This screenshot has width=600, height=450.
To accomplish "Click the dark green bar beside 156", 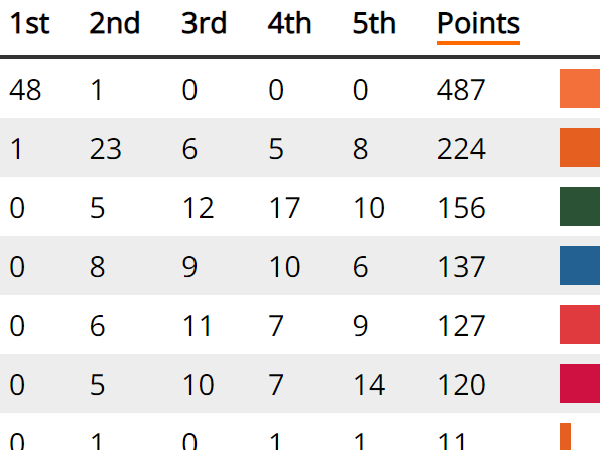I will (580, 207).
